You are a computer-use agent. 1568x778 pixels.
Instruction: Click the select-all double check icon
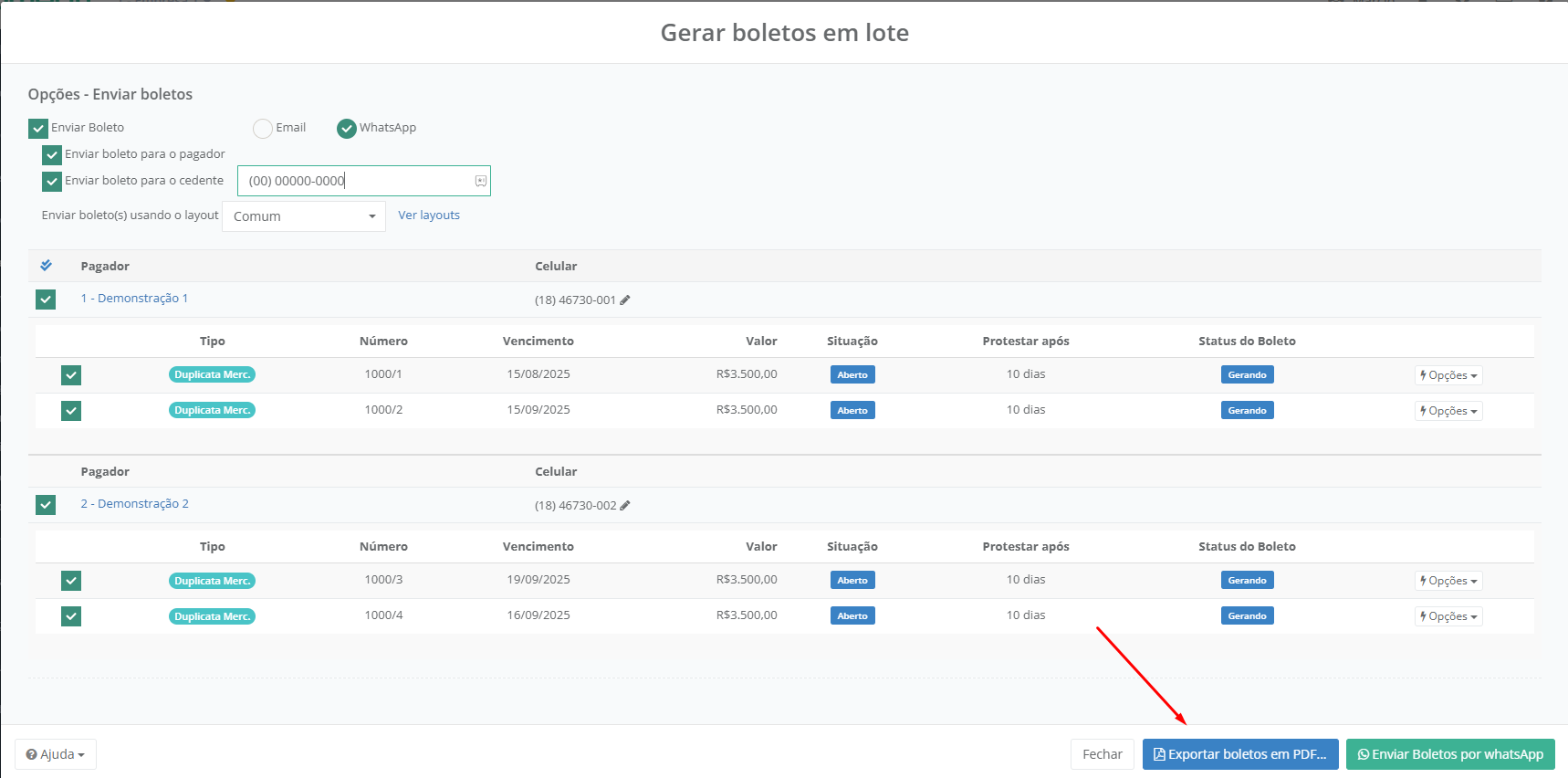(46, 266)
